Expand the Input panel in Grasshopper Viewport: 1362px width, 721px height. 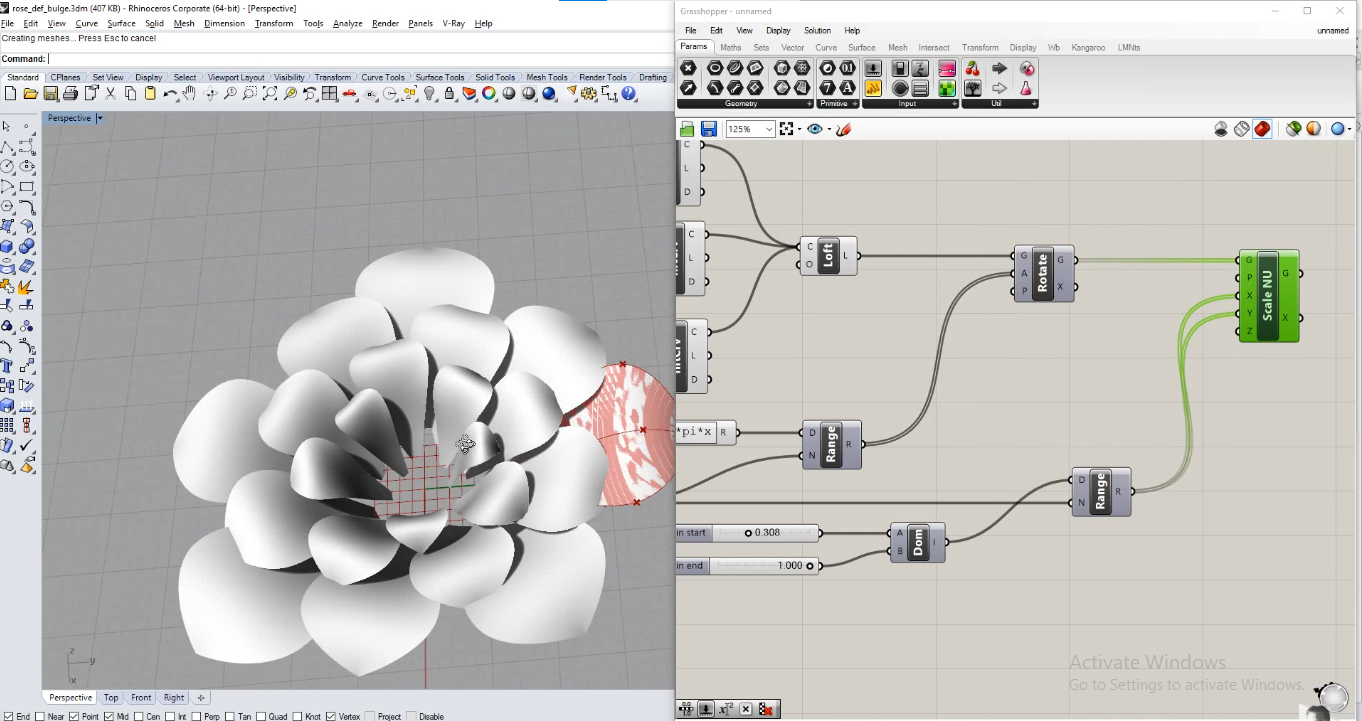point(954,104)
